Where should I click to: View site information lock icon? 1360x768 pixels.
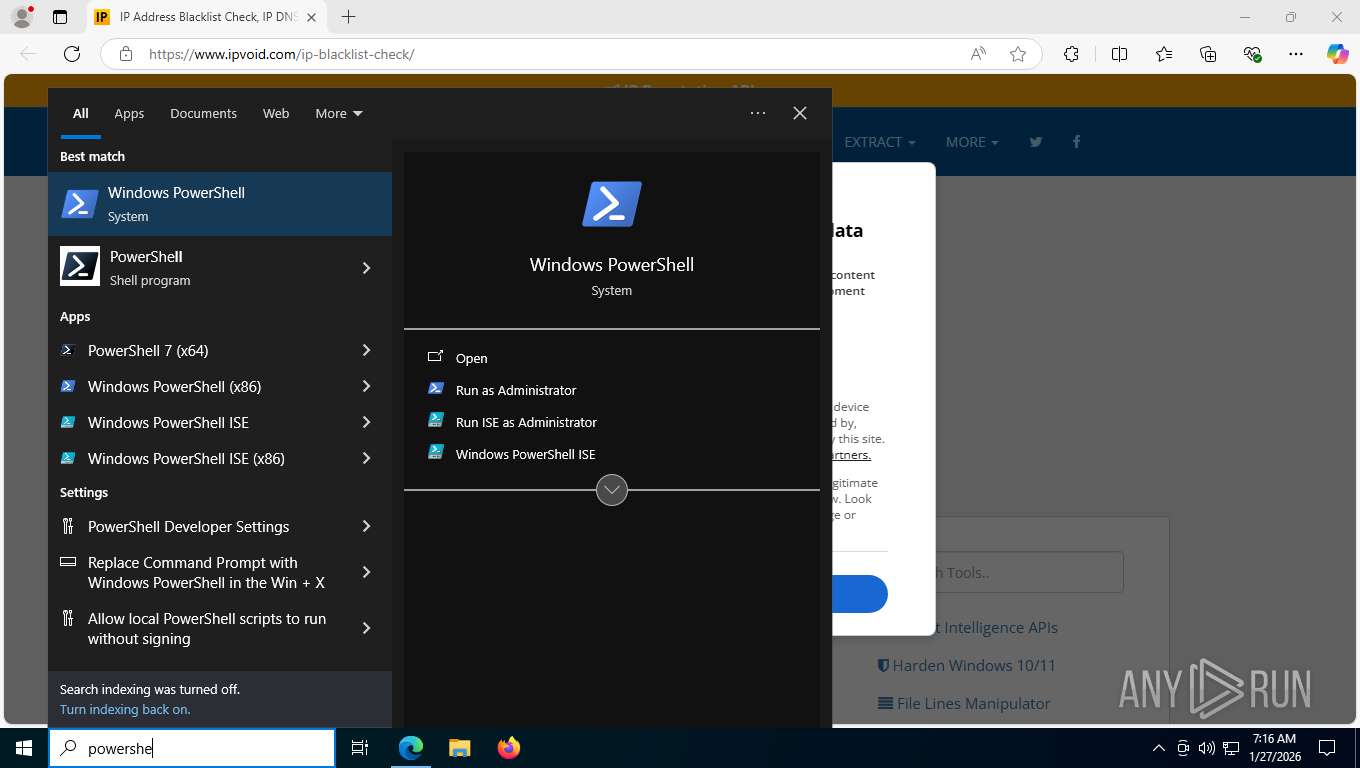point(125,54)
